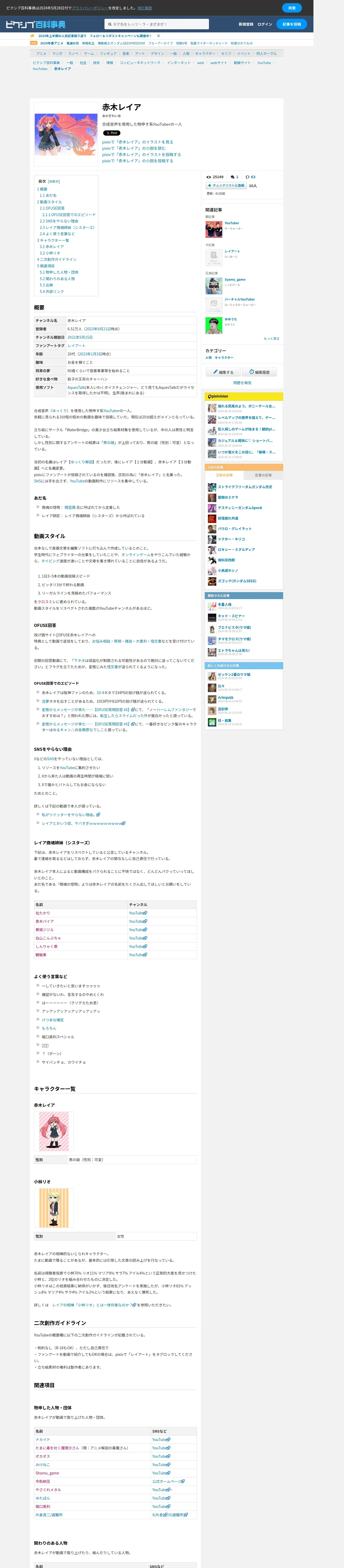This screenshot has width=344, height=1568.
Task: Click the 2021年5月15日 channel start date
Action: [x=80, y=337]
